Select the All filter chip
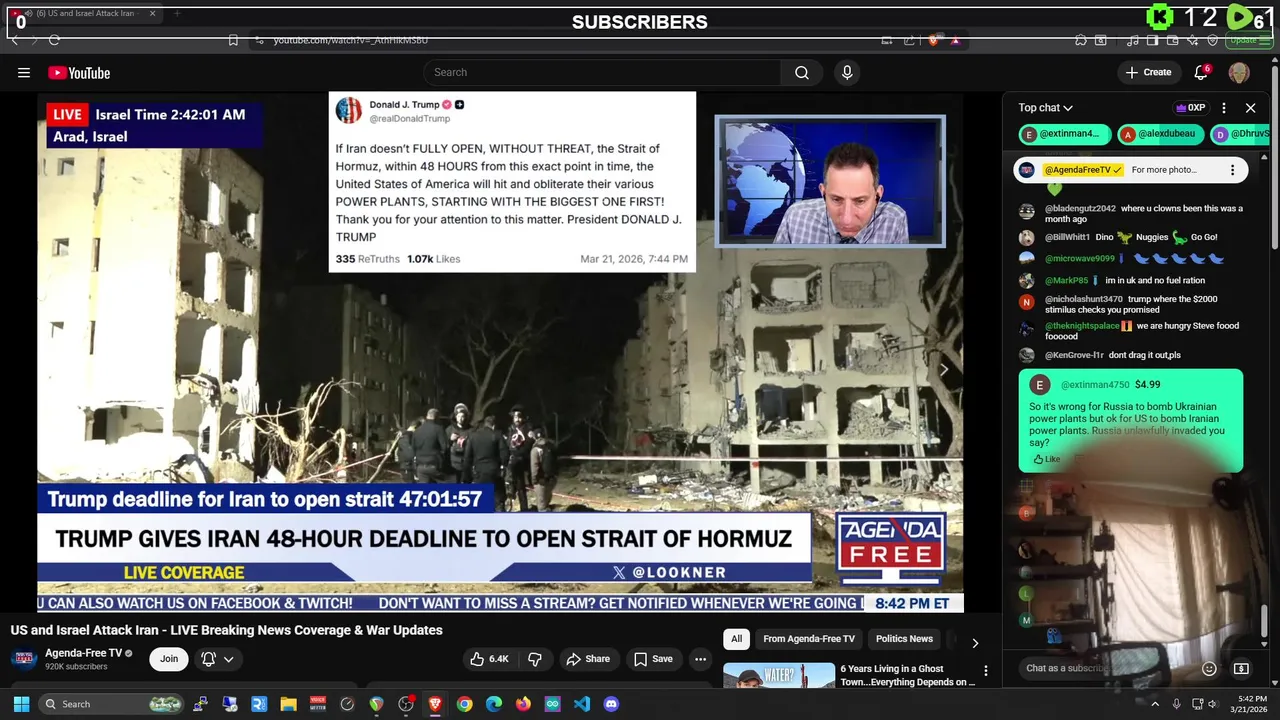 coord(736,639)
